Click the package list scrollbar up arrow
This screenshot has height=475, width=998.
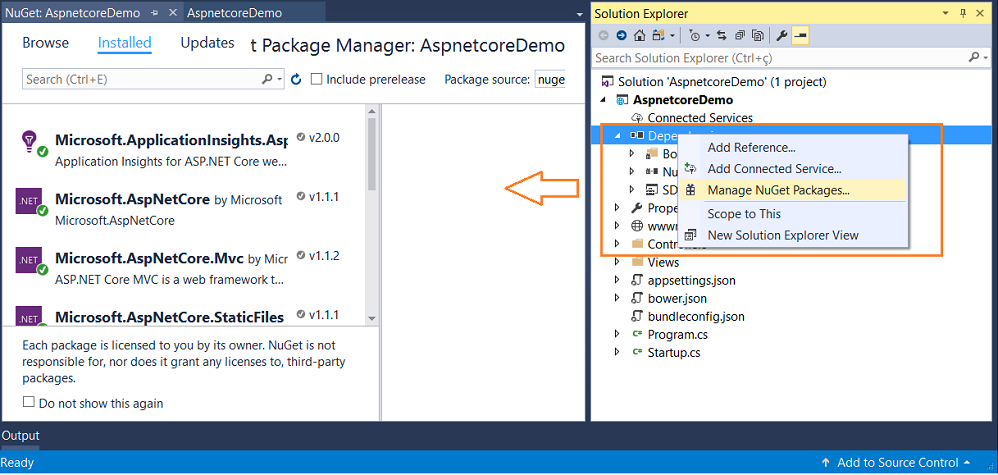click(x=372, y=111)
